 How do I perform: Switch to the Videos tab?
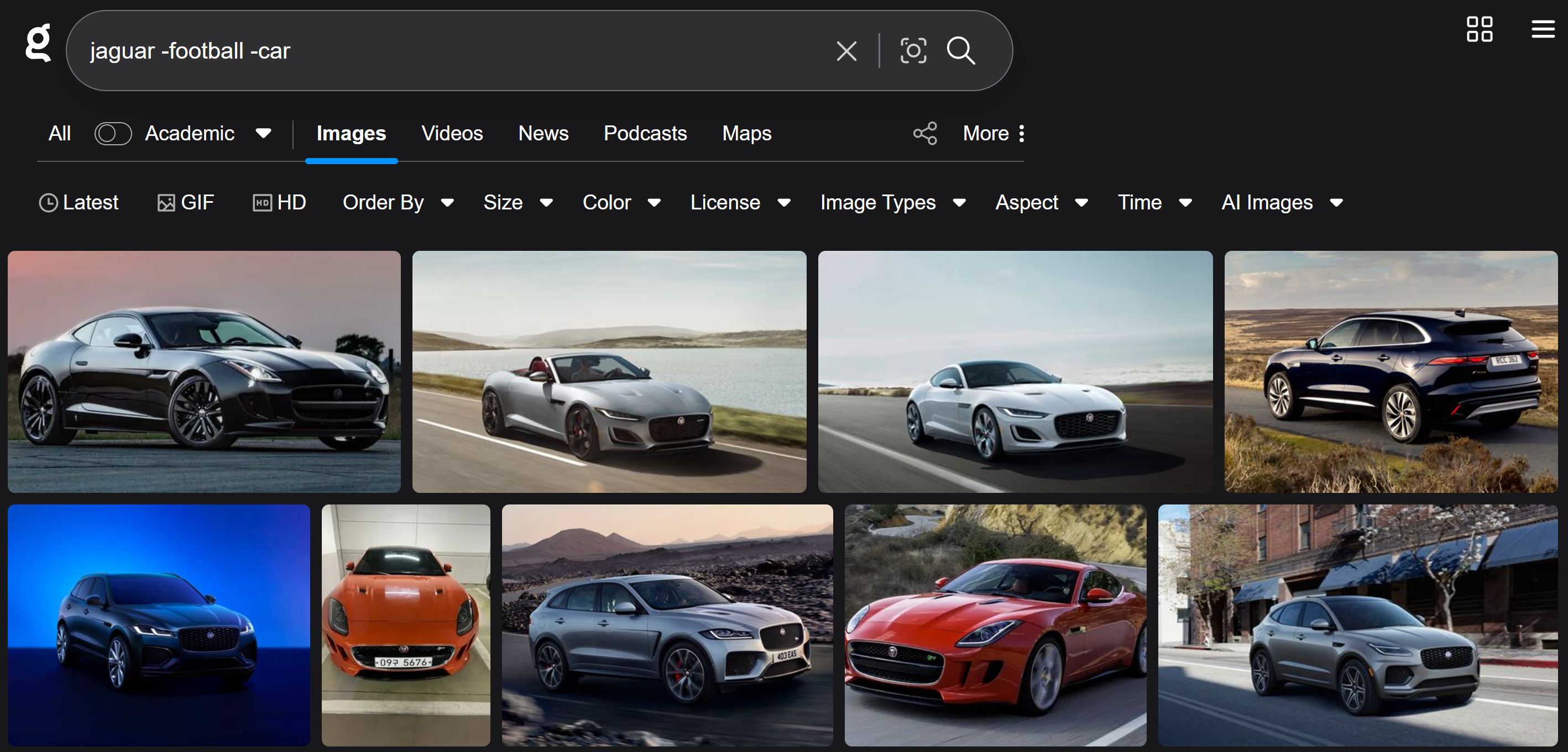click(452, 133)
